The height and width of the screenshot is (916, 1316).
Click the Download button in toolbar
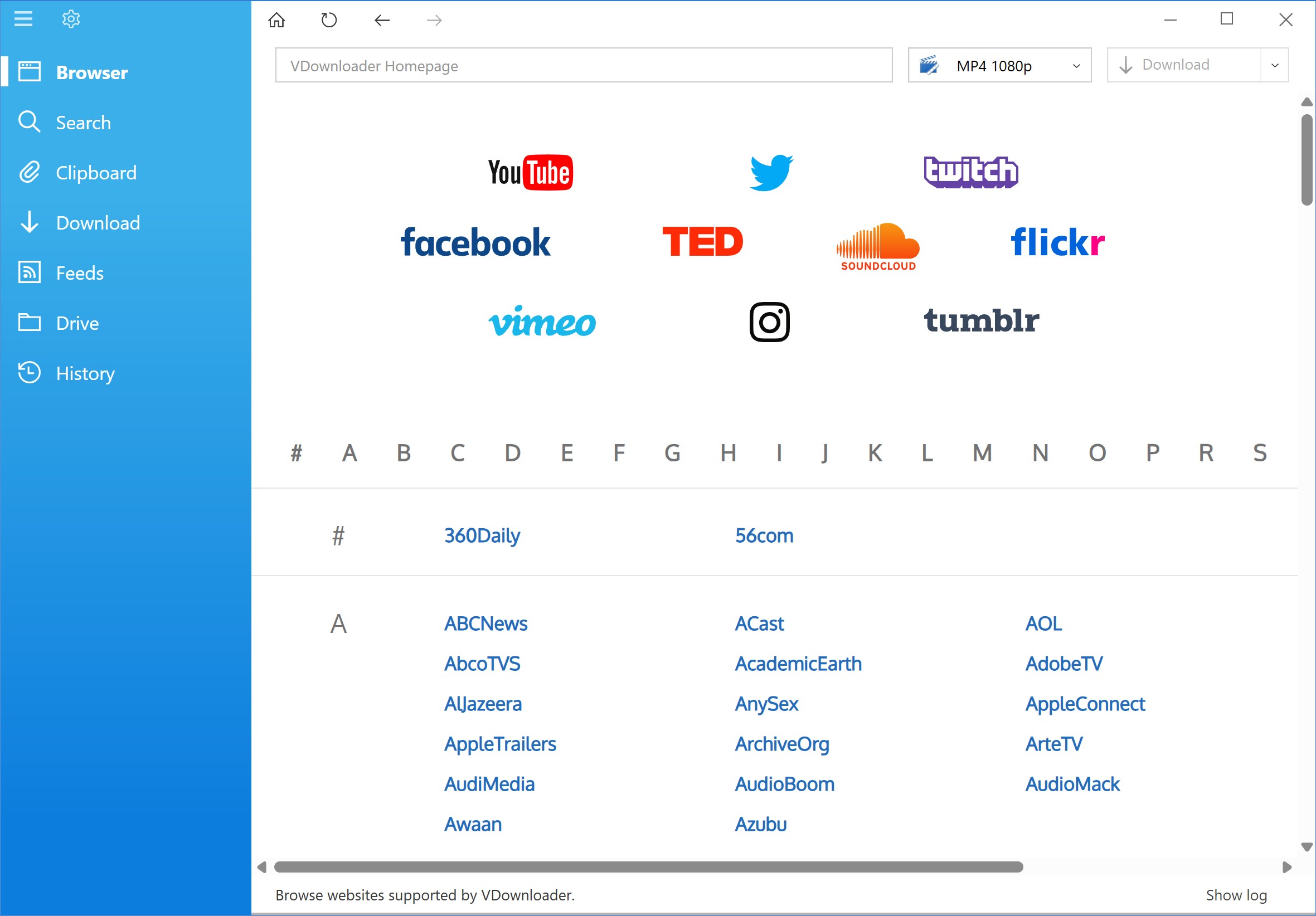(1183, 65)
